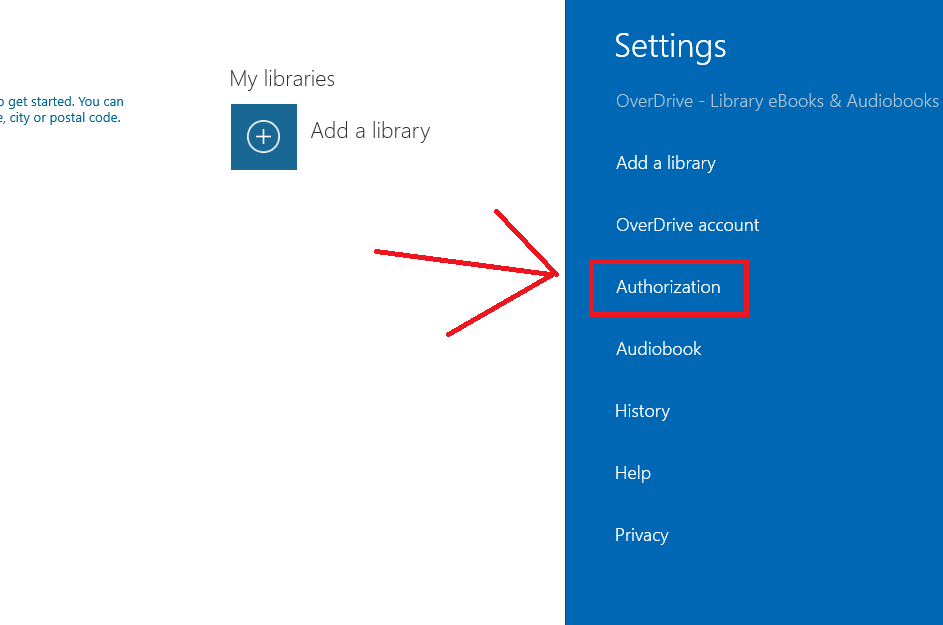Click the 'get started. You can' help text
This screenshot has height=625, width=943.
point(65,102)
